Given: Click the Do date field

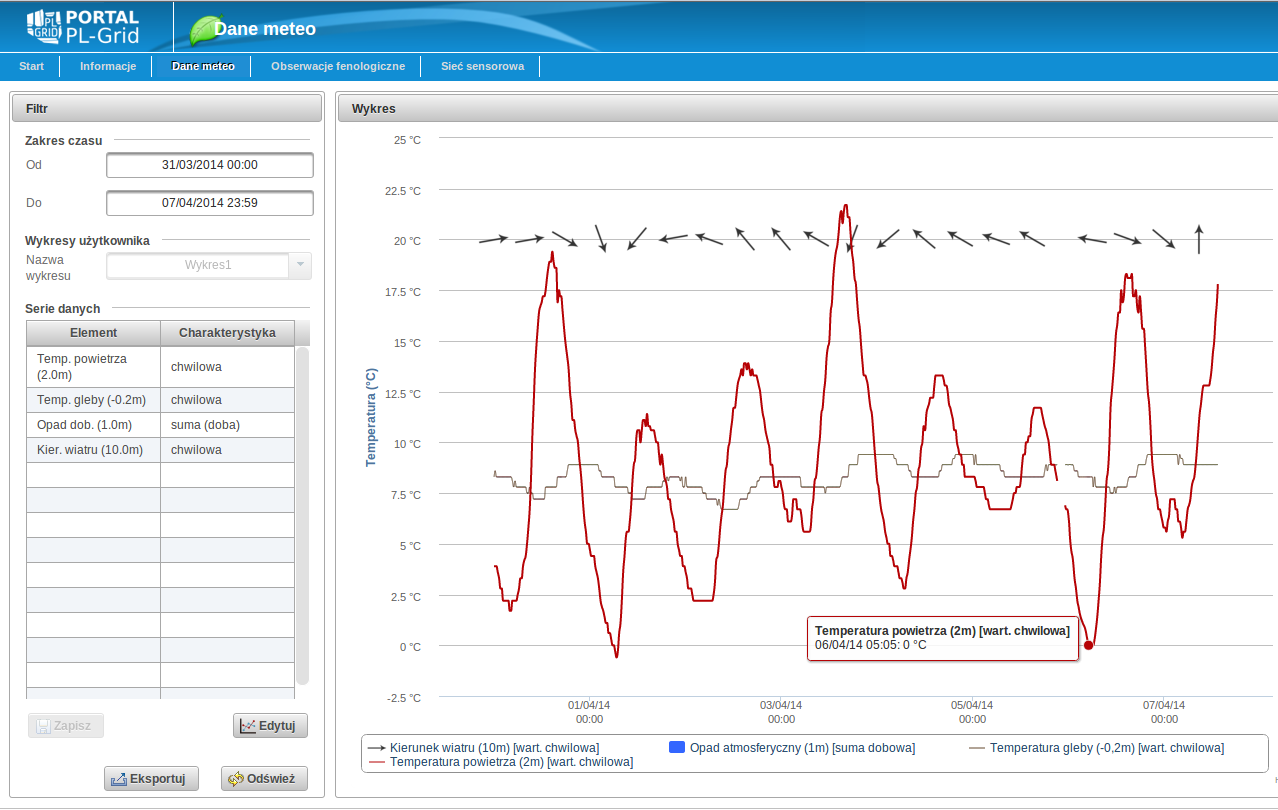Looking at the screenshot, I should pos(210,203).
